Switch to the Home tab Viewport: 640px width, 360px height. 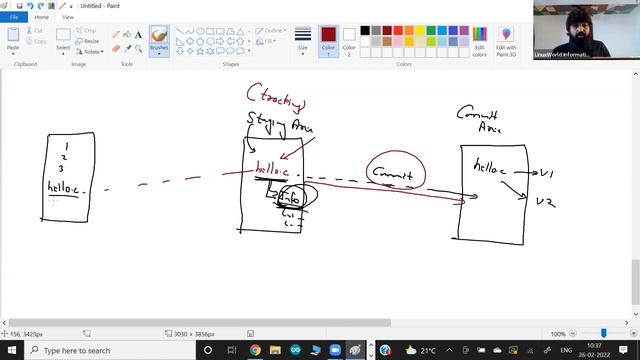[42, 17]
